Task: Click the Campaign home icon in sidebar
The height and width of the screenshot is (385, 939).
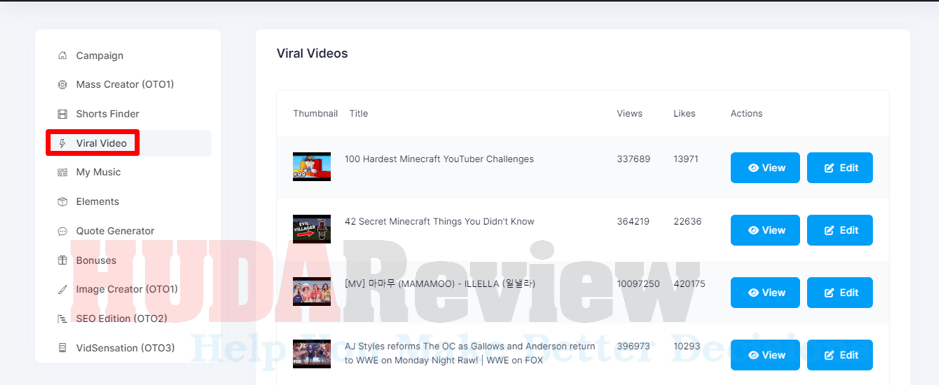Action: coord(62,56)
